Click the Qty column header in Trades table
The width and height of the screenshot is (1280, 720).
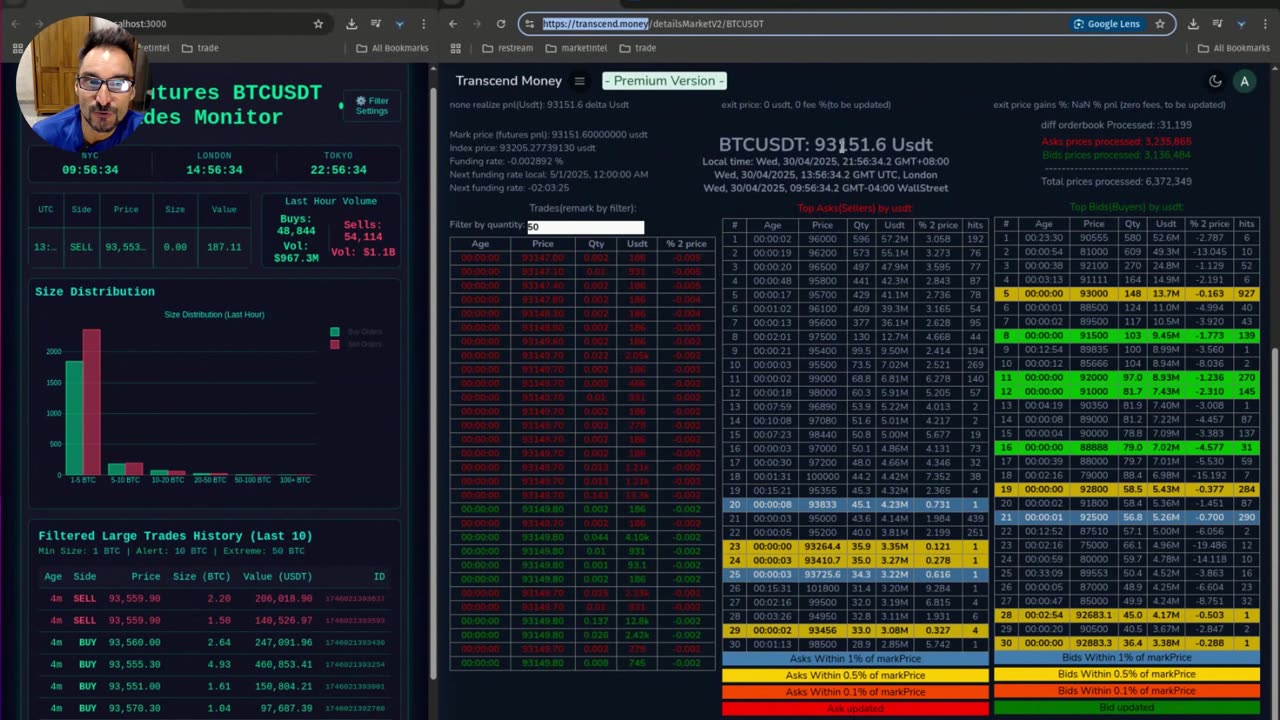coord(596,244)
